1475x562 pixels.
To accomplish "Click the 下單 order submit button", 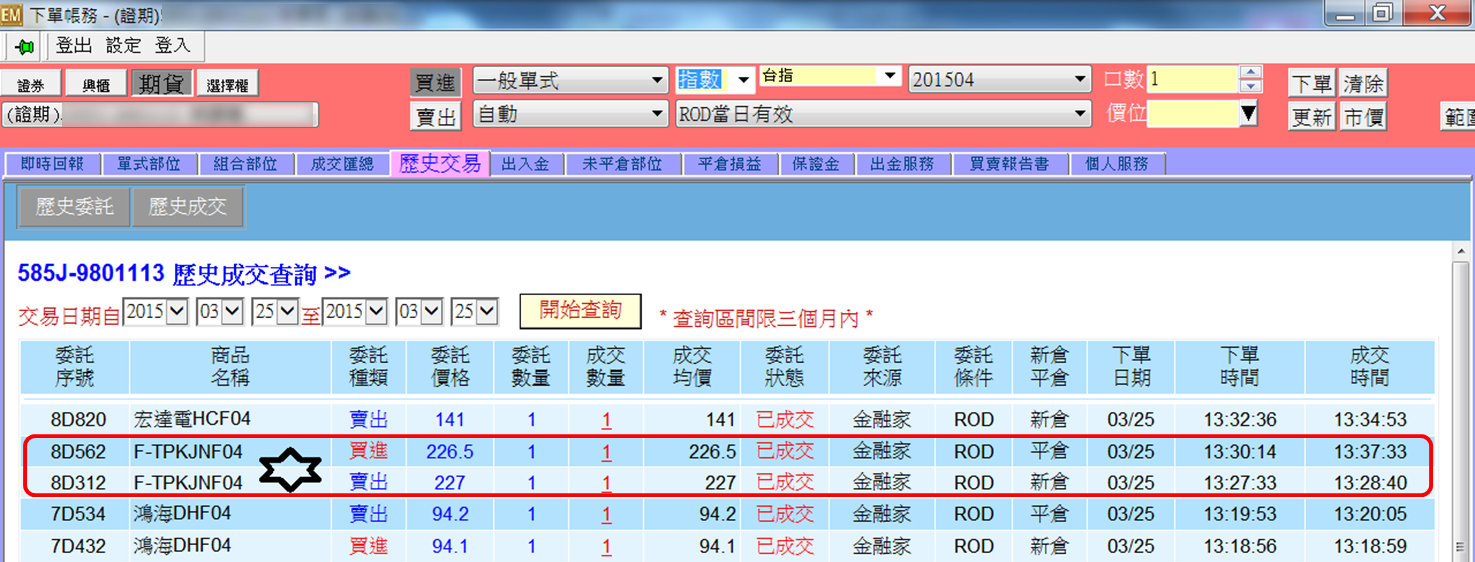I will (1311, 84).
